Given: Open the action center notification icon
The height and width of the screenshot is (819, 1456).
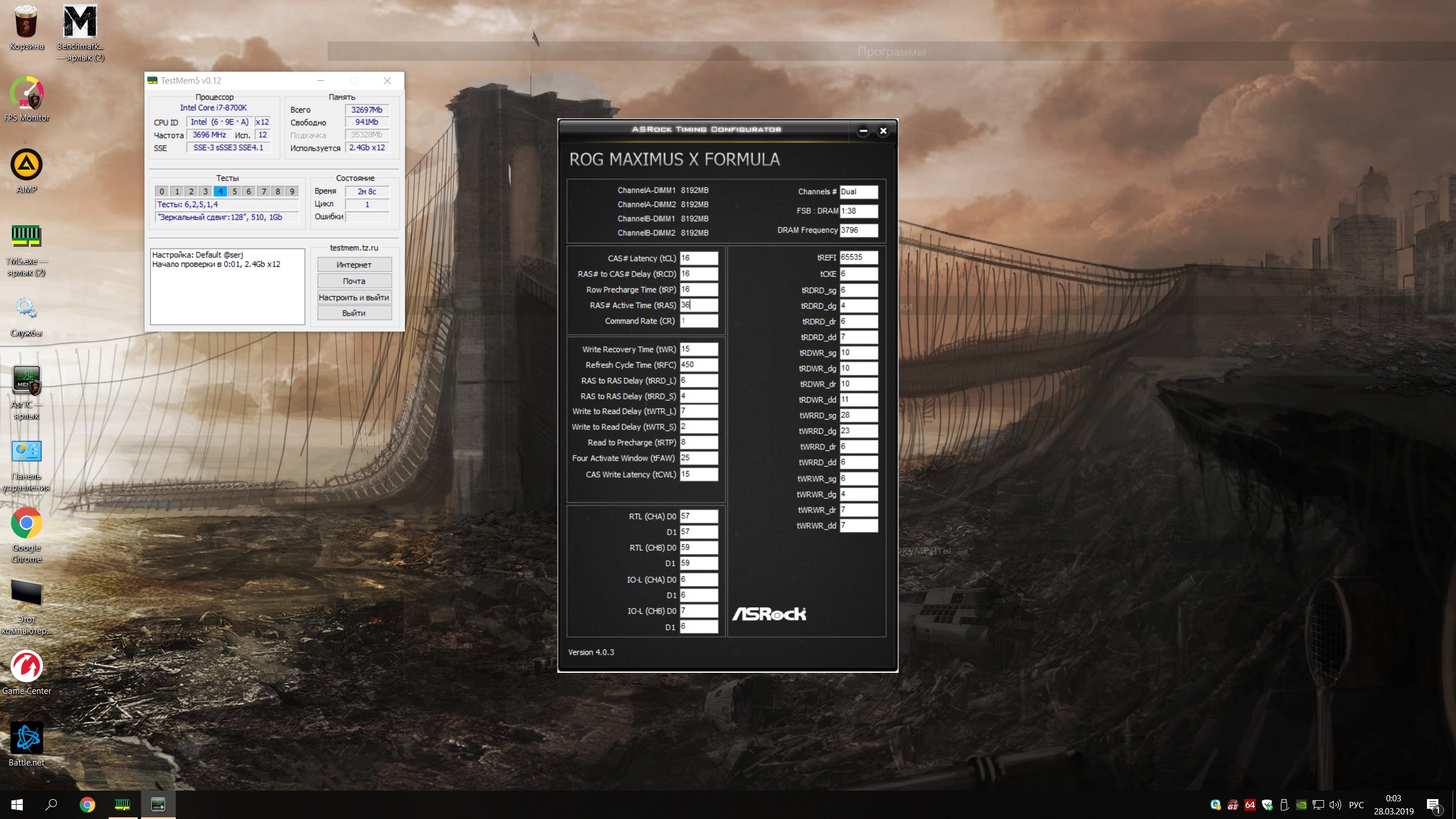Looking at the screenshot, I should tap(1433, 804).
